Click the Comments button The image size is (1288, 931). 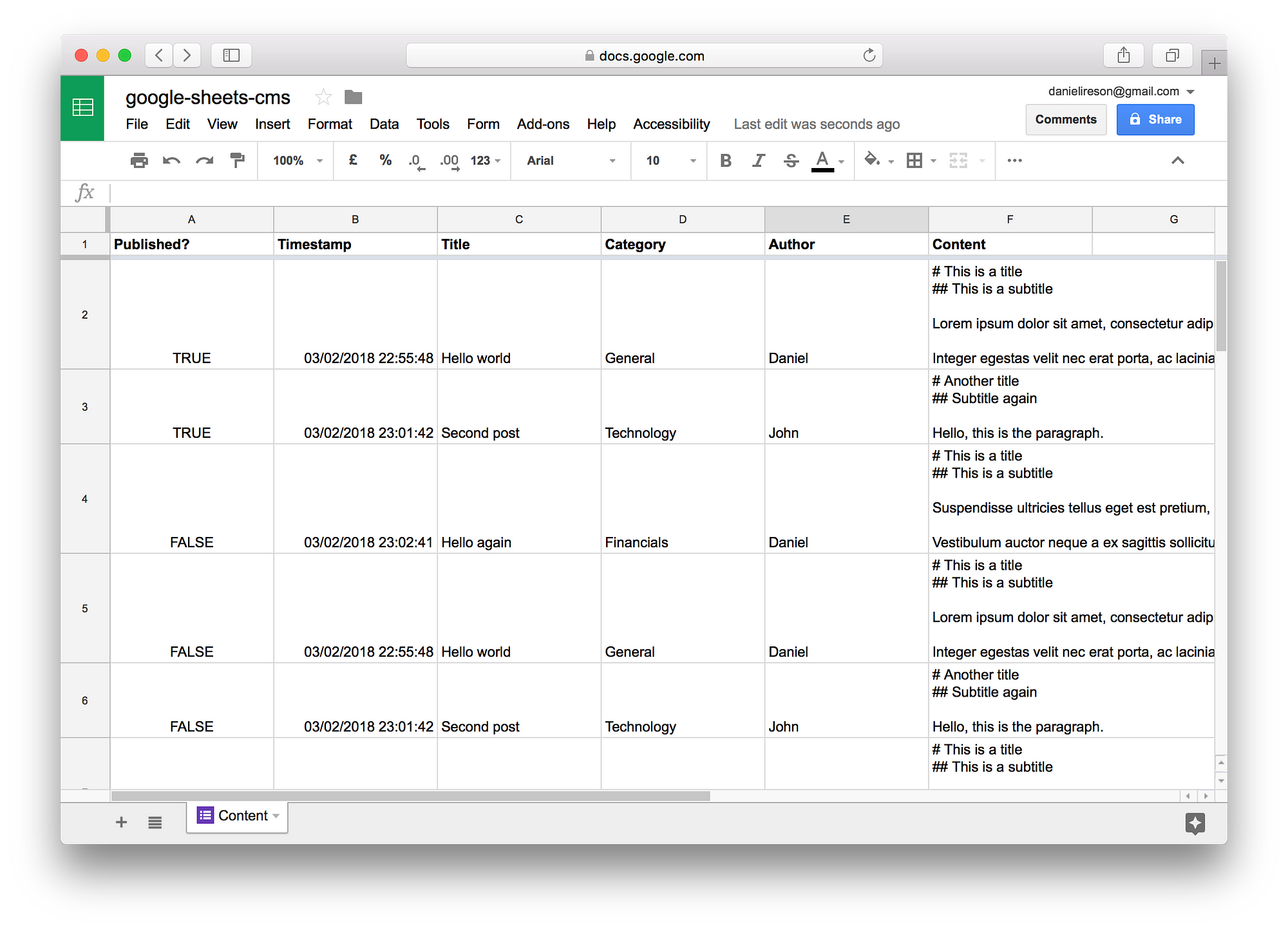pos(1066,119)
